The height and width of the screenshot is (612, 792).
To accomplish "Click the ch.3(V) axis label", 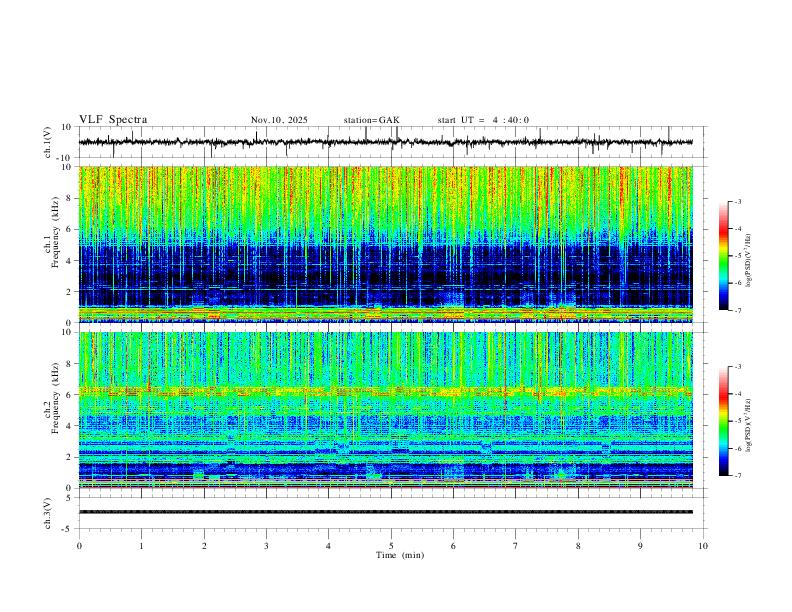I will click(48, 514).
